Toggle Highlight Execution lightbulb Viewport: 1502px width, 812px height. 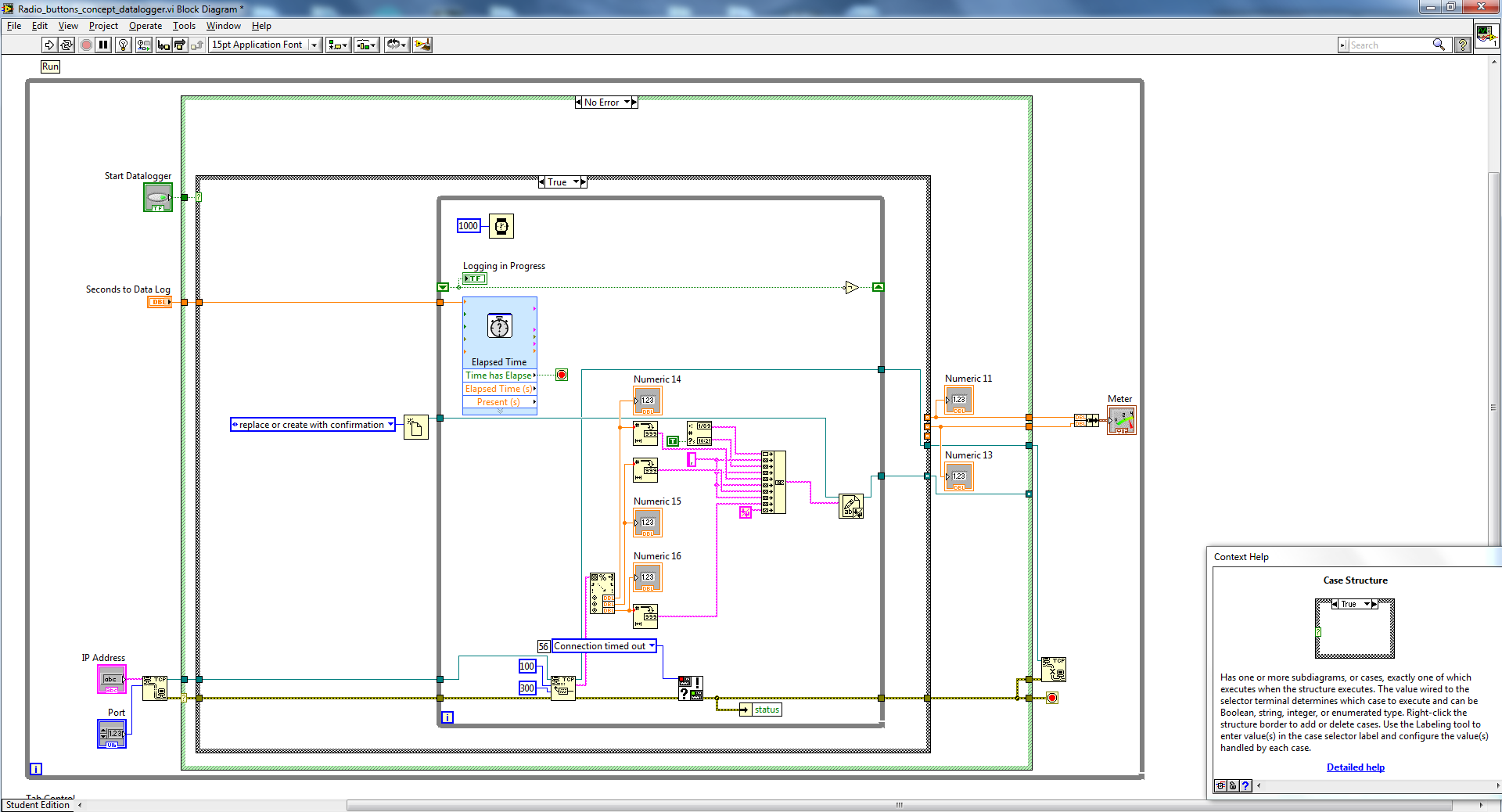[123, 45]
